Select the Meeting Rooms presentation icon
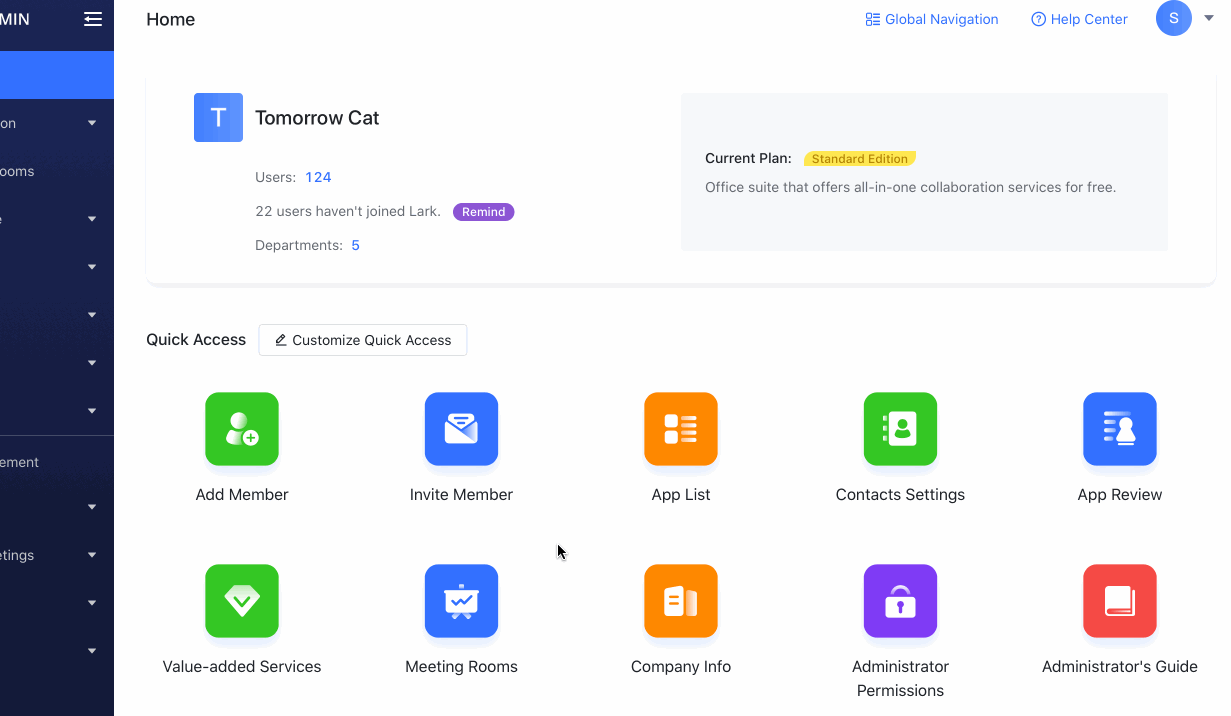This screenshot has width=1231, height=716. coord(461,601)
